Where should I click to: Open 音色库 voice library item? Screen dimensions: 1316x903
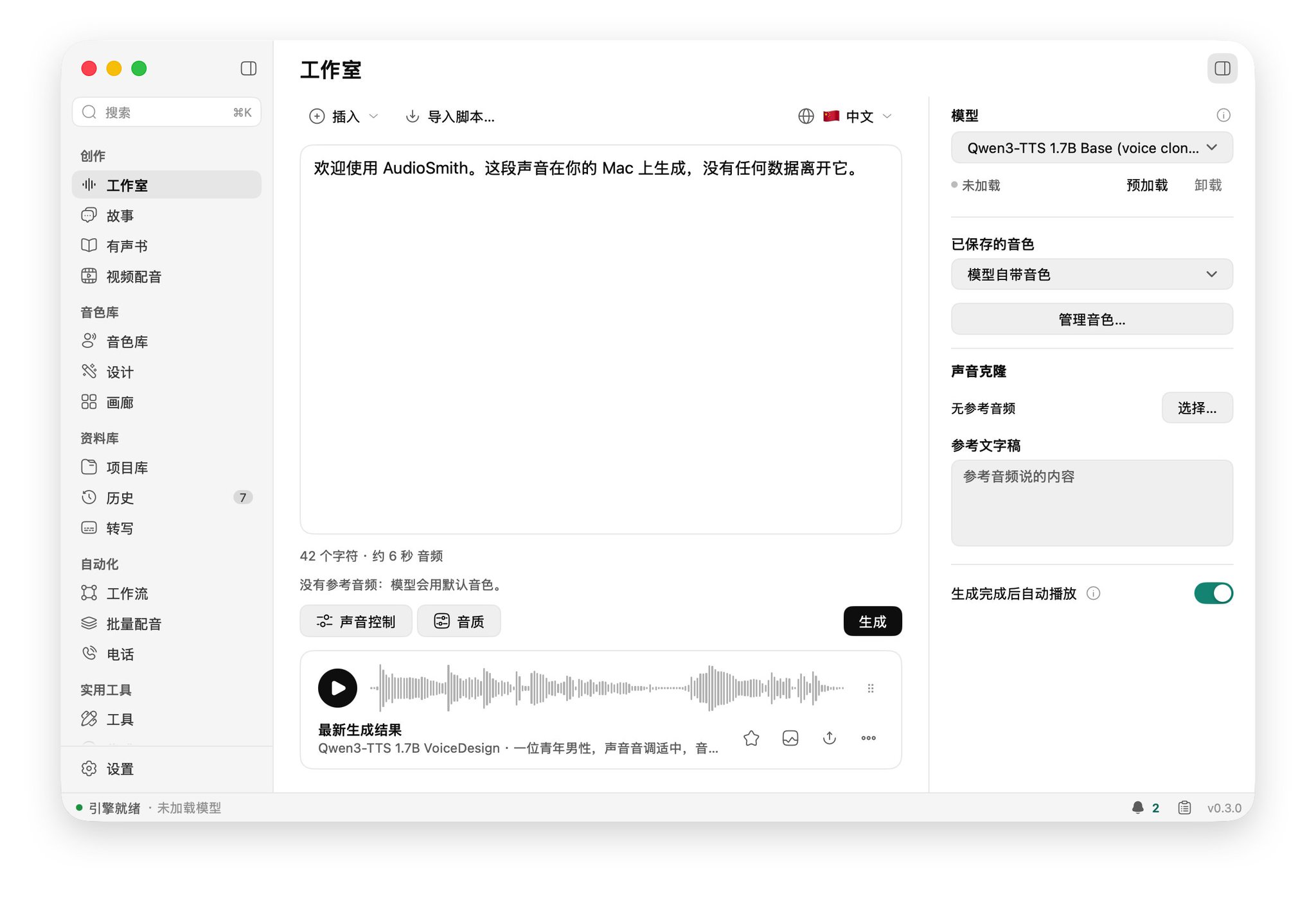166,342
